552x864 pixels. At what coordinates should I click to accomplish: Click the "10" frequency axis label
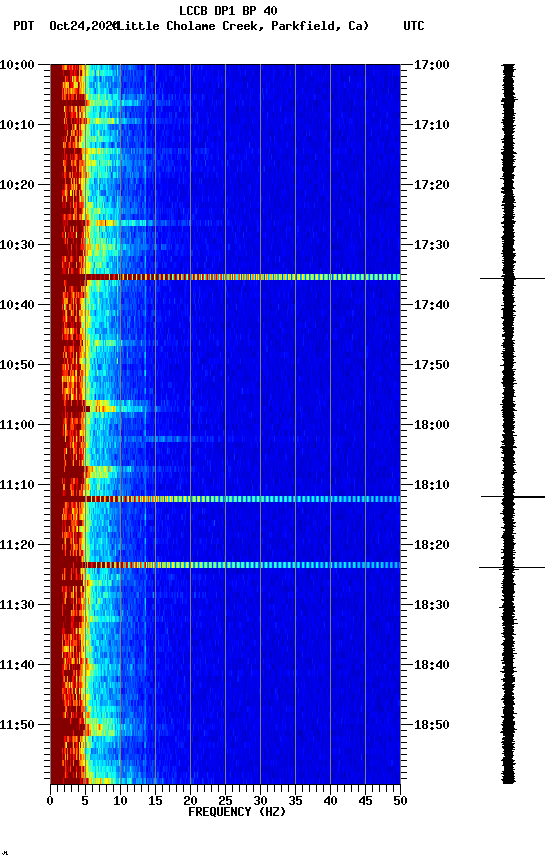pos(120,801)
